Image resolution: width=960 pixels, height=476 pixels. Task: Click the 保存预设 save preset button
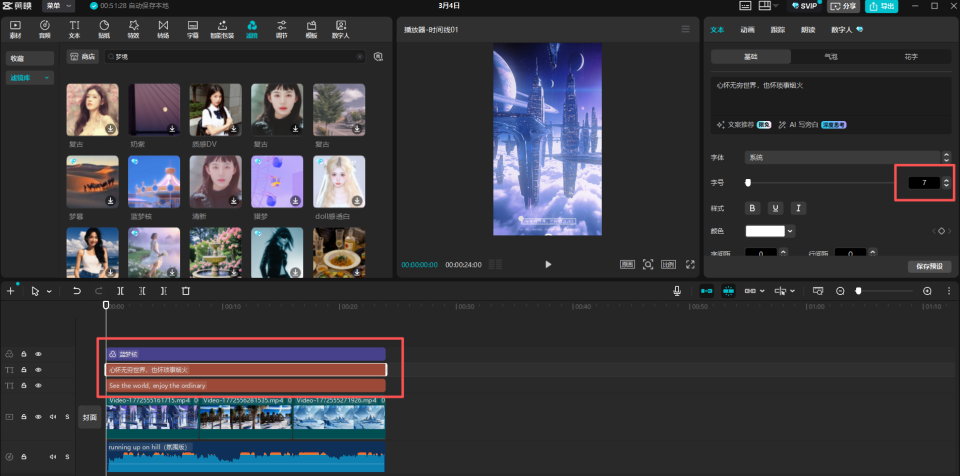pos(929,266)
